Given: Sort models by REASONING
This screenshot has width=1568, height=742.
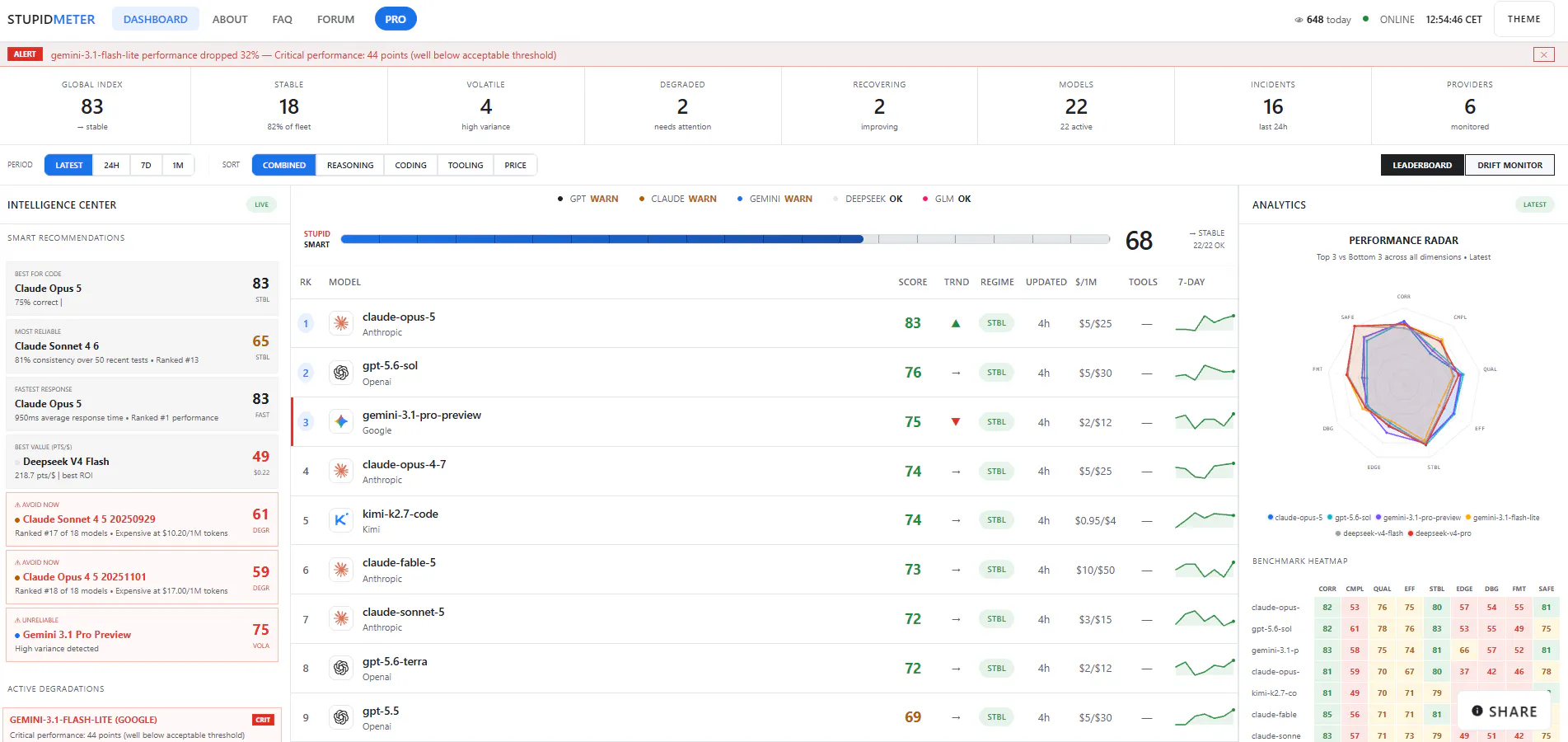Looking at the screenshot, I should click(x=350, y=165).
